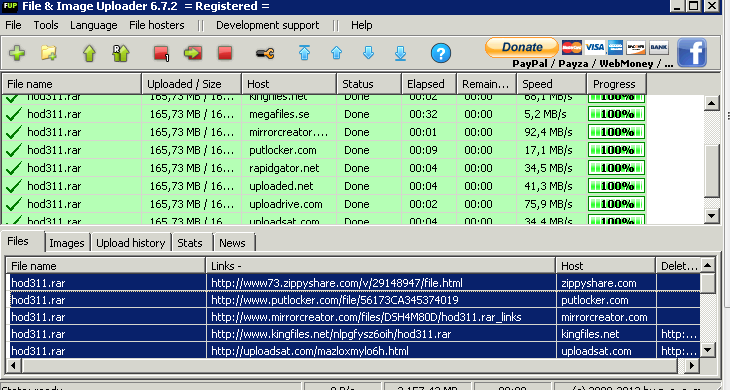Open the Tools menu
Viewport: 730px width, 390px height.
click(46, 25)
